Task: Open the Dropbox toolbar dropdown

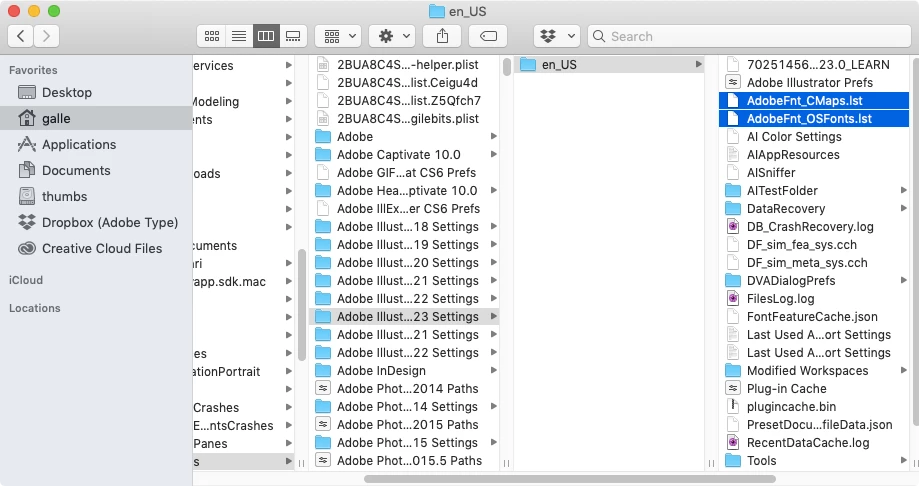Action: point(557,36)
